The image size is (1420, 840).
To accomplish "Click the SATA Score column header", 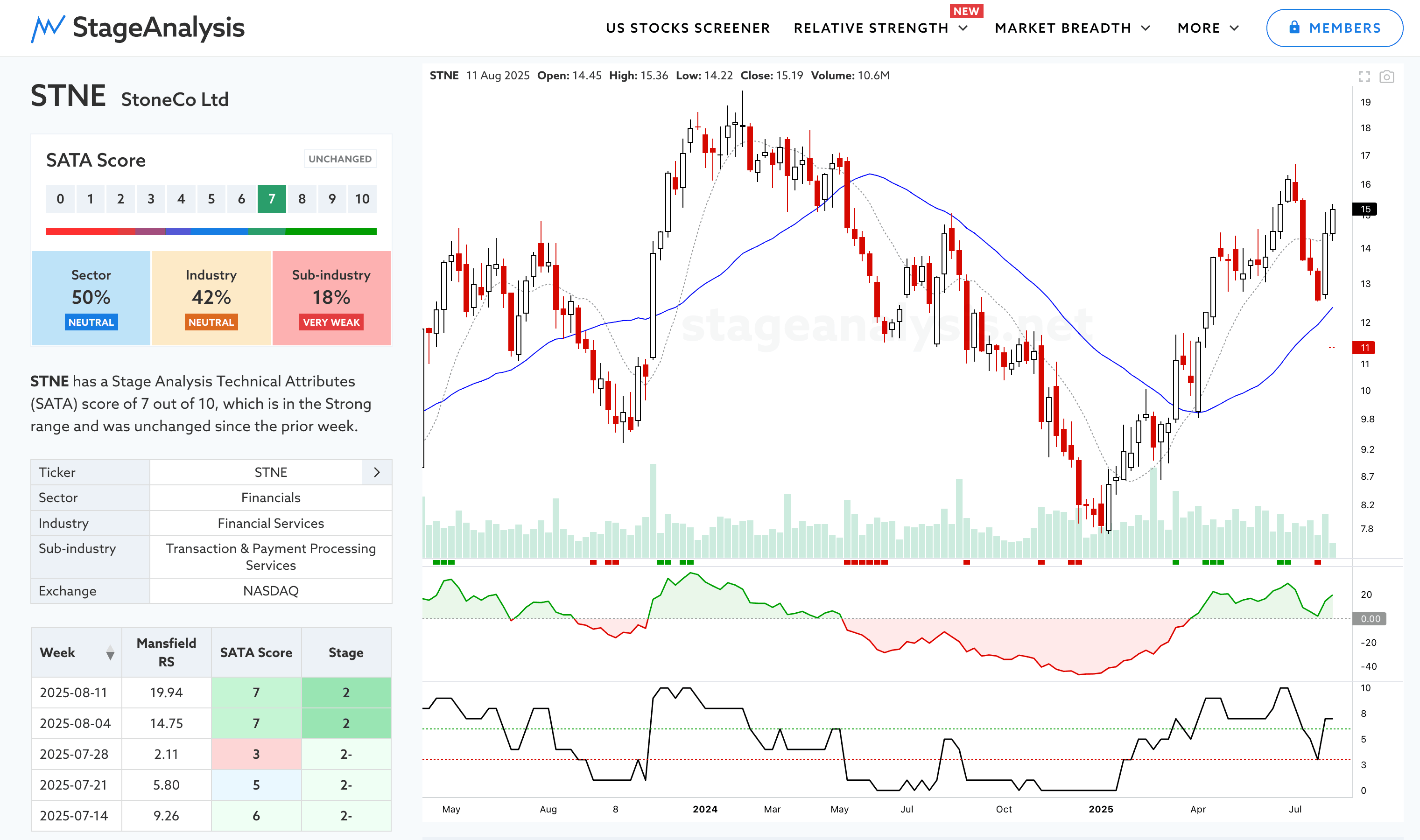I will [256, 653].
